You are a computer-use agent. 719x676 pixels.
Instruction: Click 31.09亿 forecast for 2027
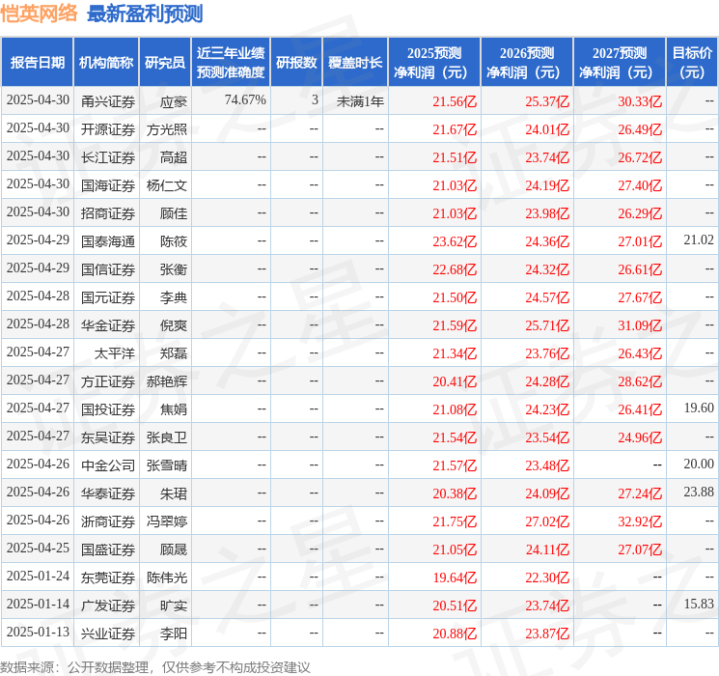(640, 326)
